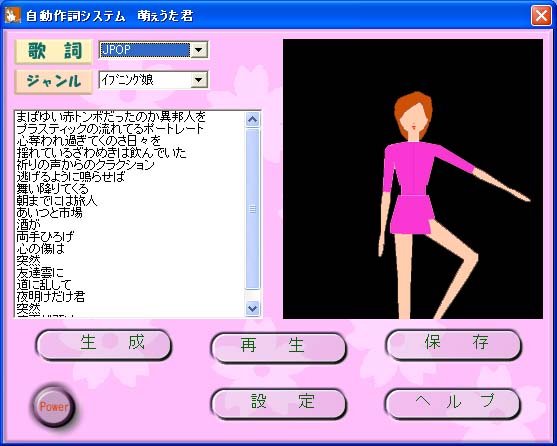Click the lyrics scrollbar down arrow
The height and width of the screenshot is (446, 557).
[253, 308]
